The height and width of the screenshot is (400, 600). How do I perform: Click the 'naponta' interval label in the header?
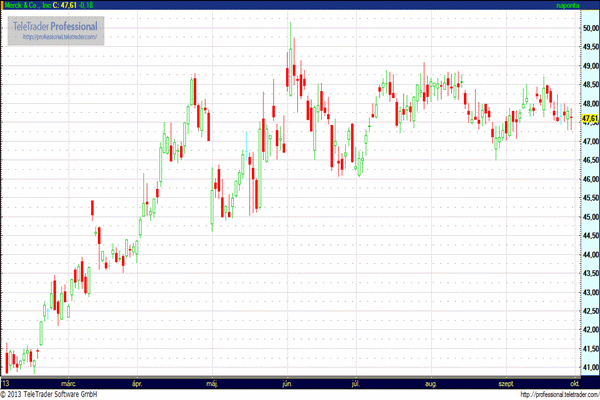[567, 5]
